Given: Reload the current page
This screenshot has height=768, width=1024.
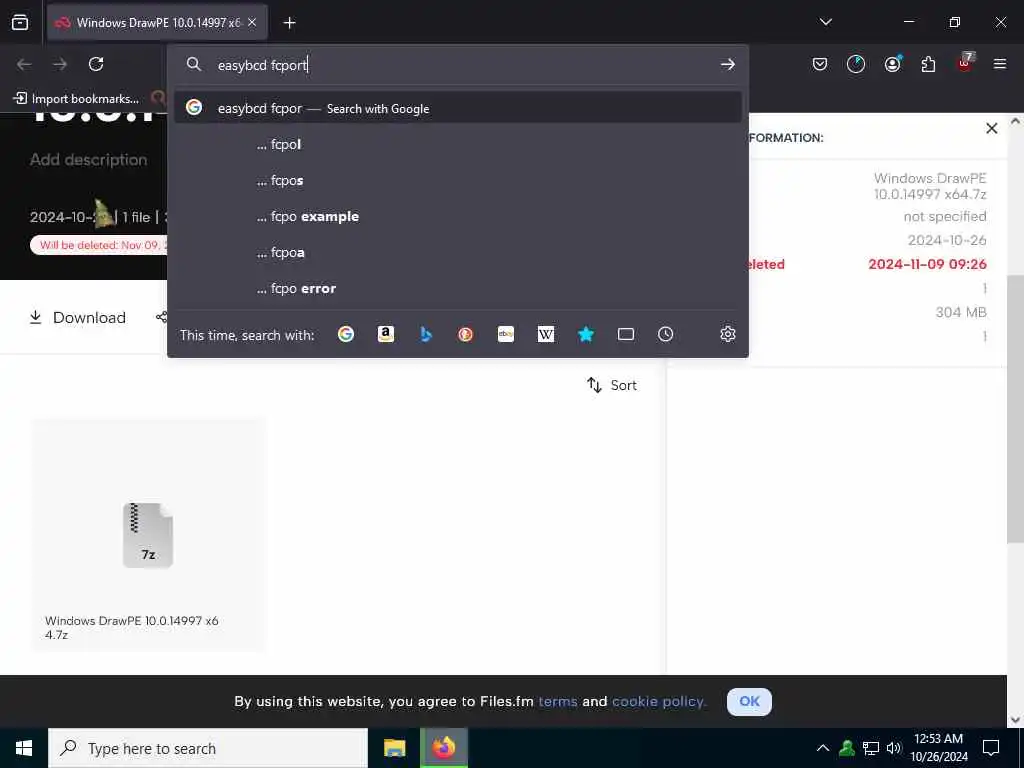Looking at the screenshot, I should click(x=96, y=64).
